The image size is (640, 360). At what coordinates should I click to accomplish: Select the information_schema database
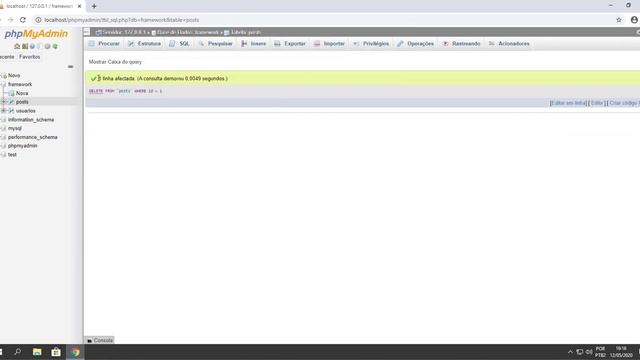(31, 120)
